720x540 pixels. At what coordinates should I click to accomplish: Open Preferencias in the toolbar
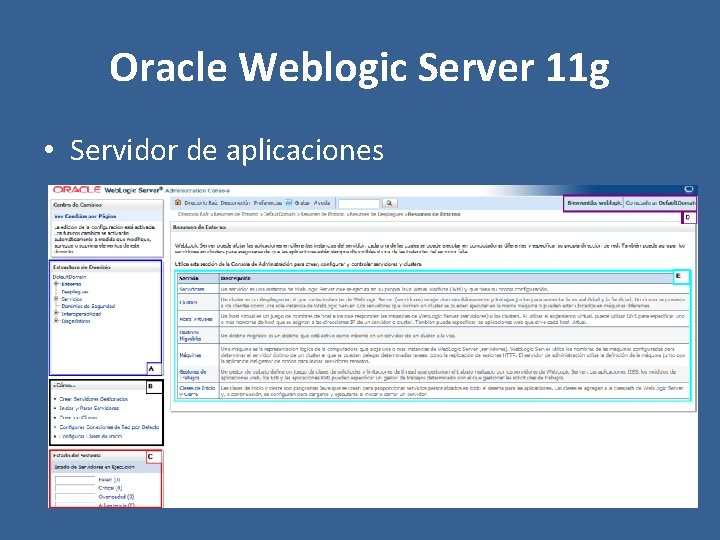point(267,203)
